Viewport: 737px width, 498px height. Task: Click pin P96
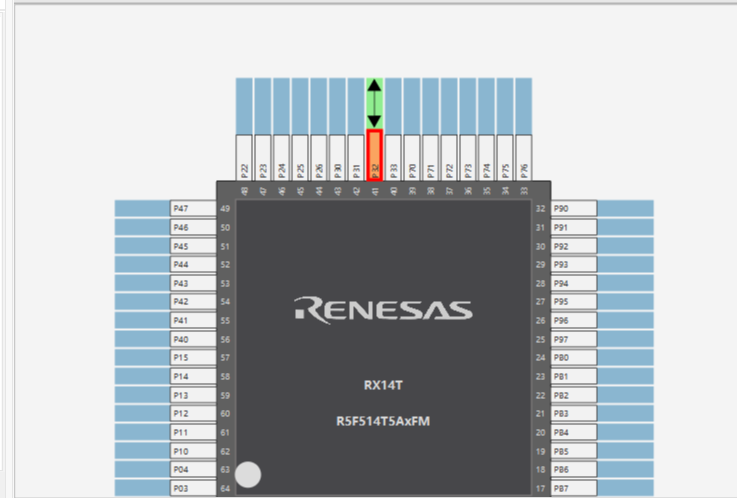[574, 320]
